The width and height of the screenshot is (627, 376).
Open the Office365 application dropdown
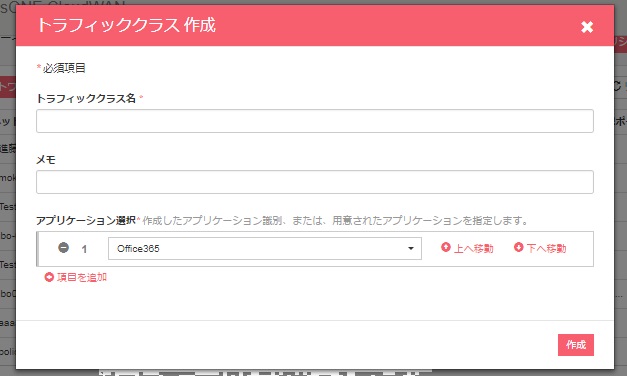pyautogui.click(x=265, y=248)
